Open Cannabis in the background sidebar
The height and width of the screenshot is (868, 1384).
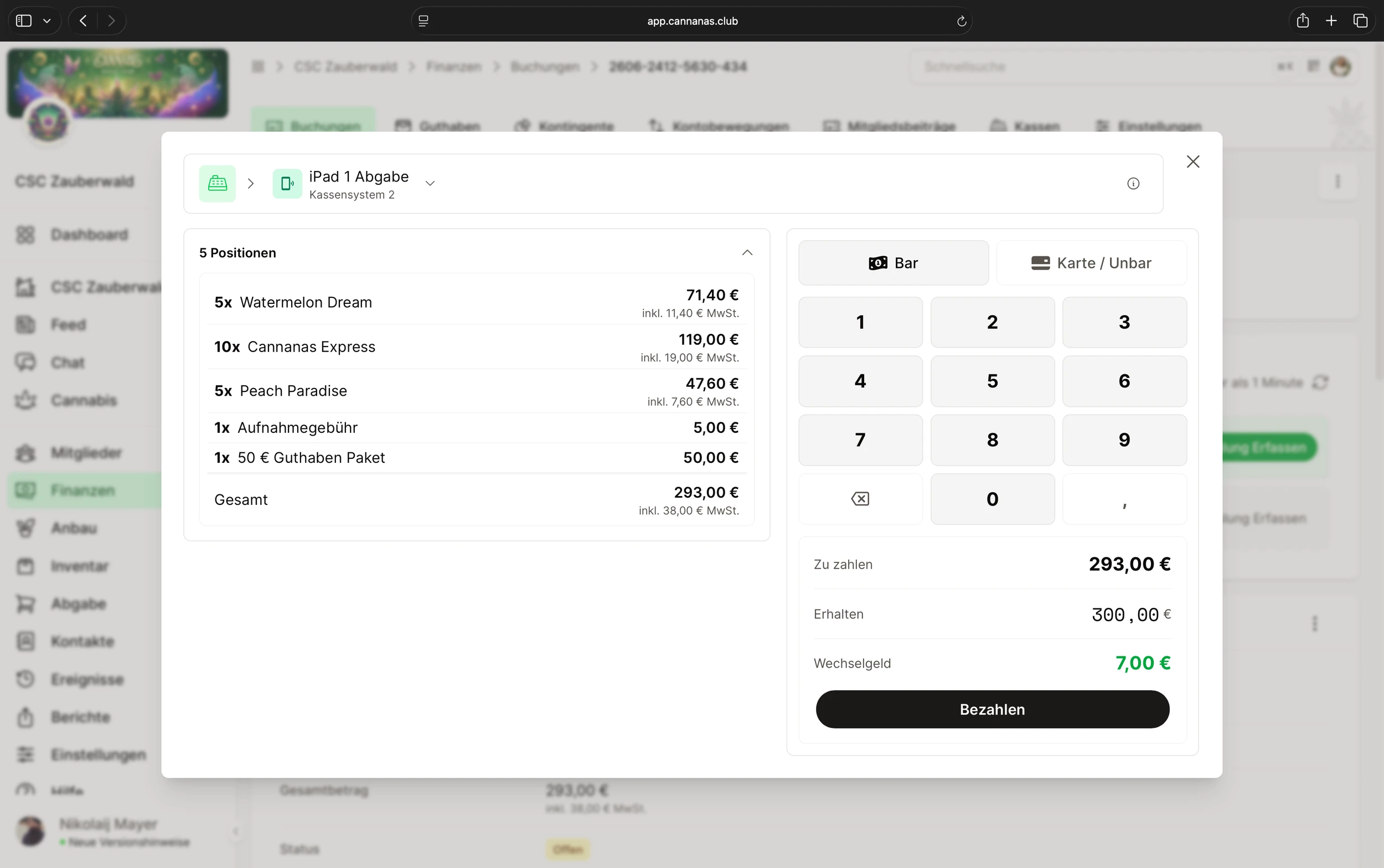click(x=84, y=400)
